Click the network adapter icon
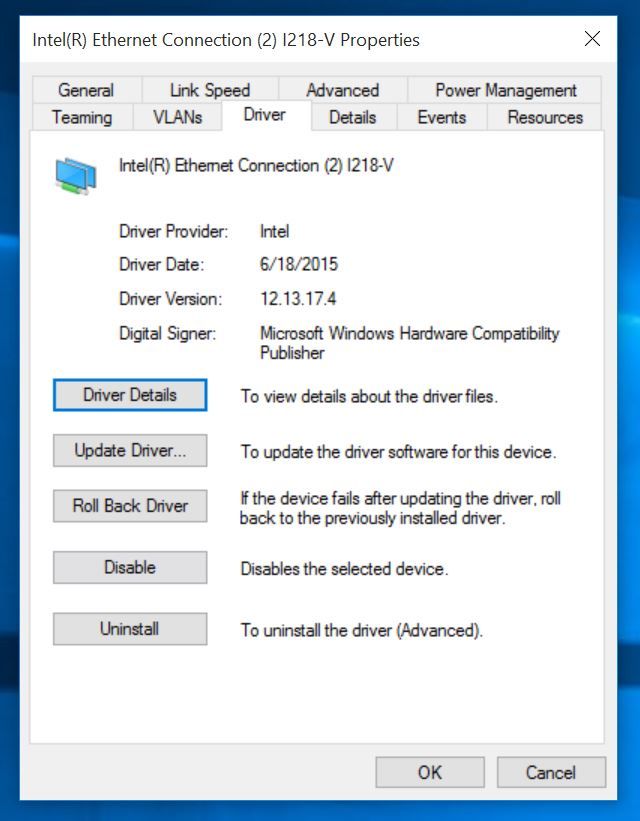This screenshot has height=821, width=640. (75, 176)
